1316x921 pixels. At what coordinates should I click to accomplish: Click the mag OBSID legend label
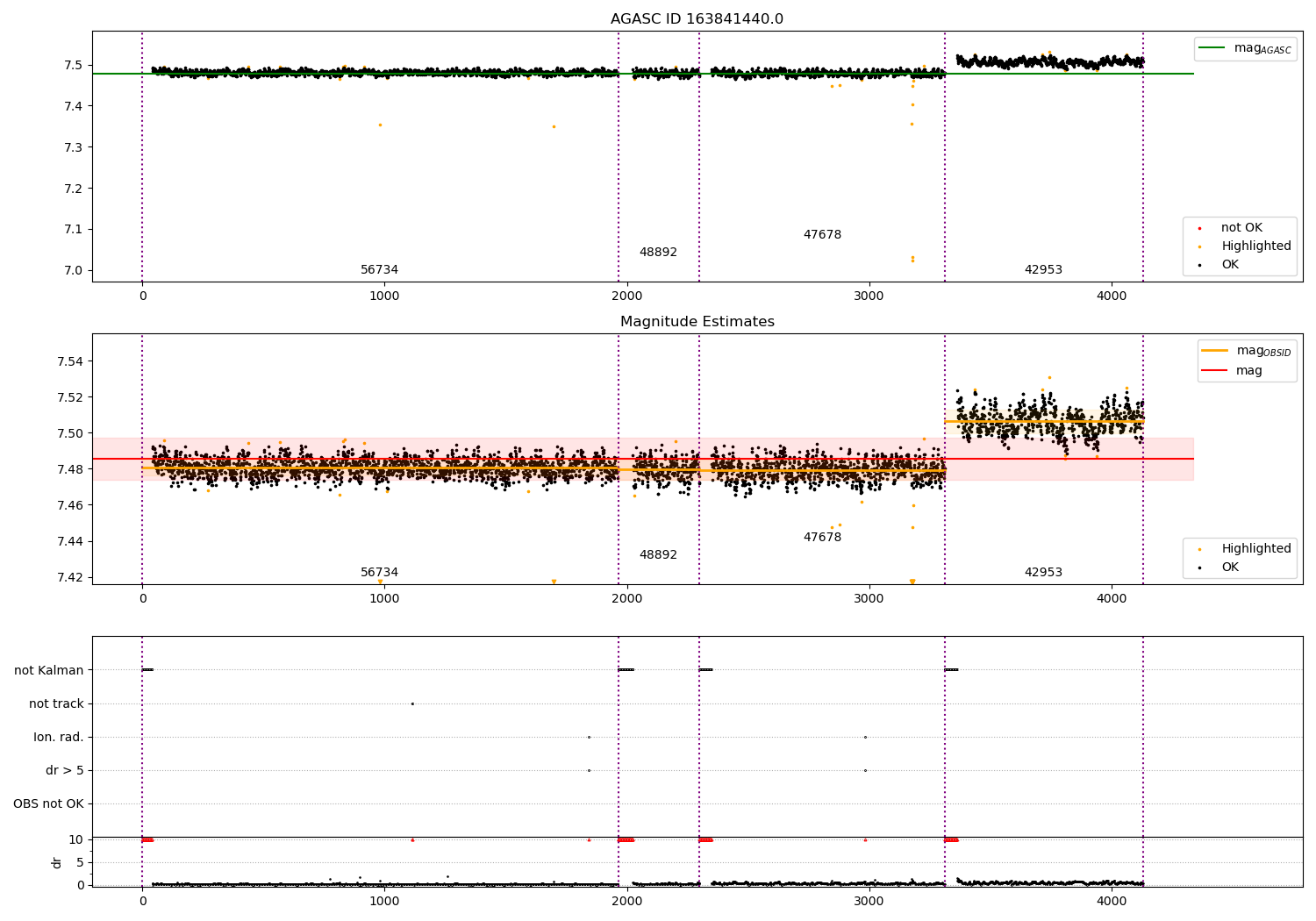1263,351
